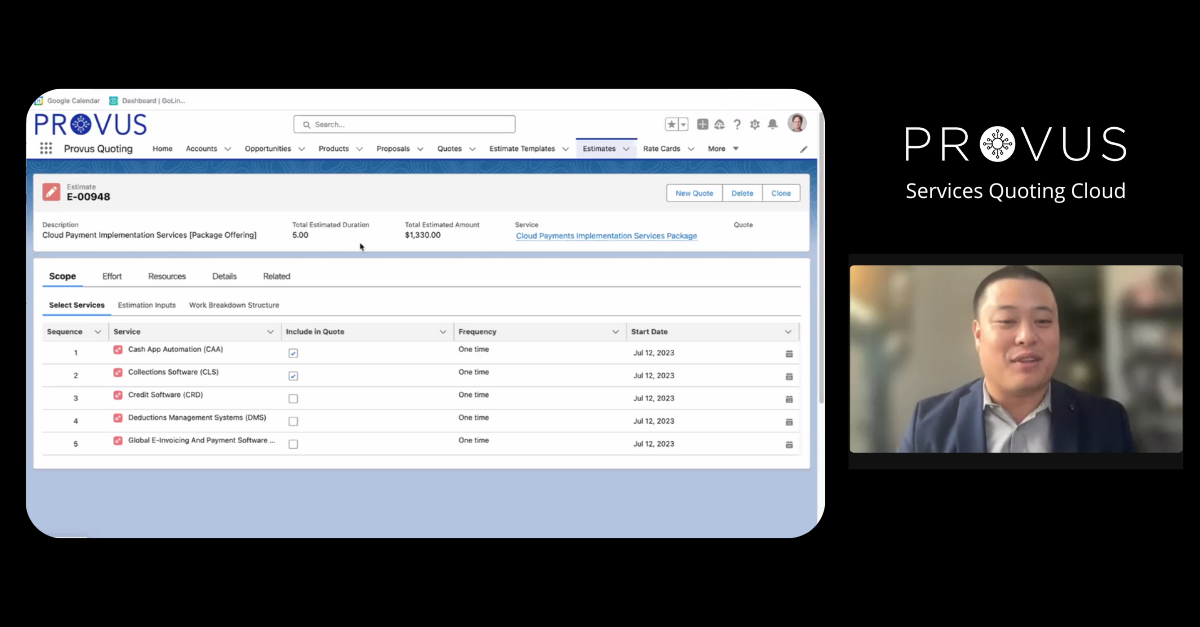Open the Sequence column menu chevron

(x=98, y=331)
